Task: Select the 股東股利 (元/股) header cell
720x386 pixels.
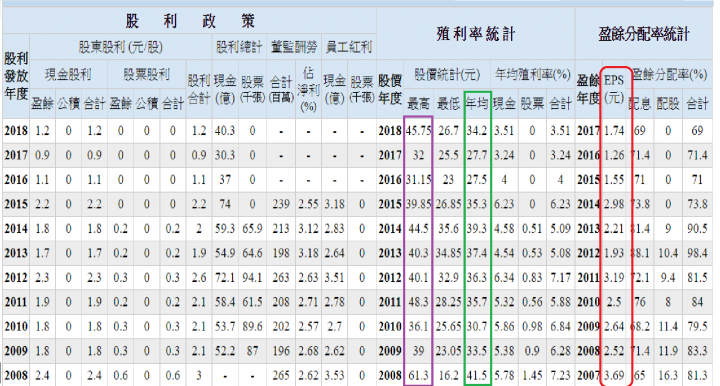Action: coord(120,47)
